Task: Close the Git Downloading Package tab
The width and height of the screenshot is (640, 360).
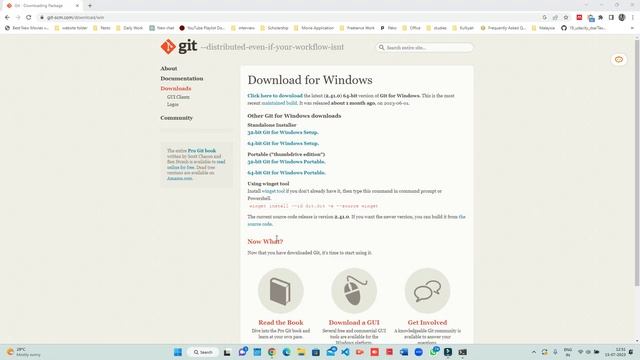Action: coord(78,6)
